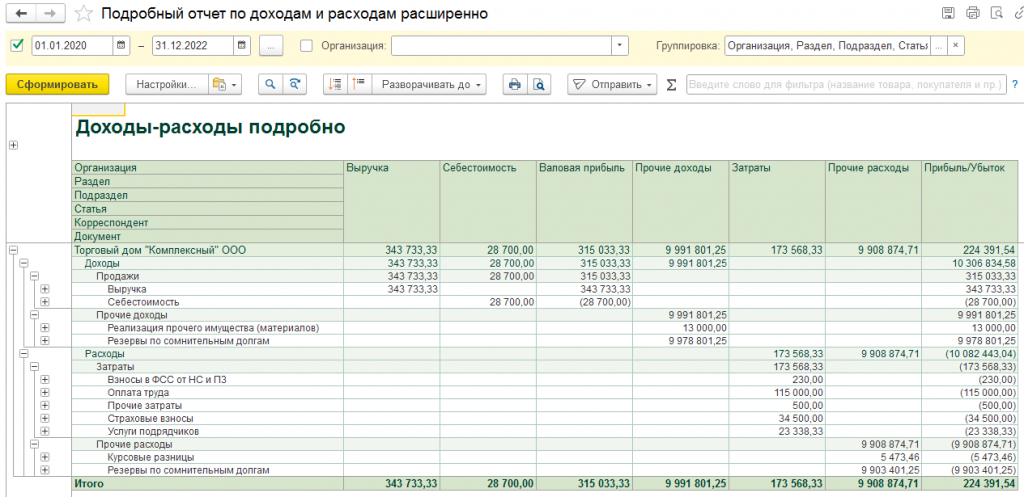Open the Организация dropdown list

620,46
